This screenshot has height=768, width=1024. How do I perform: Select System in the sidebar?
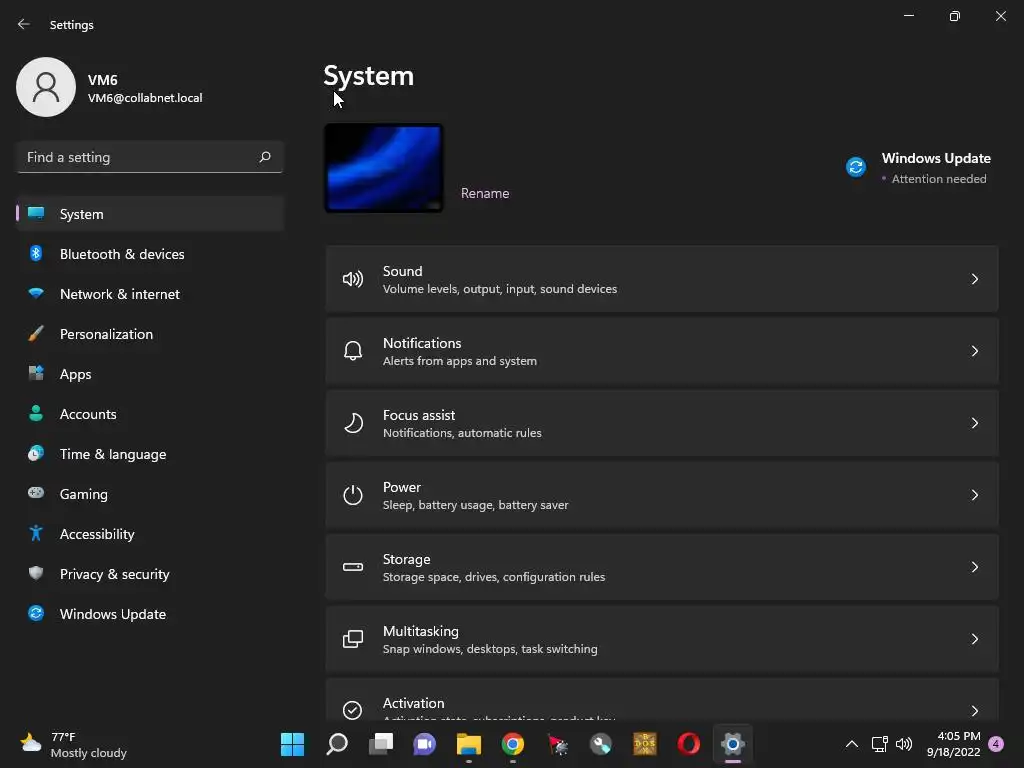pos(150,214)
